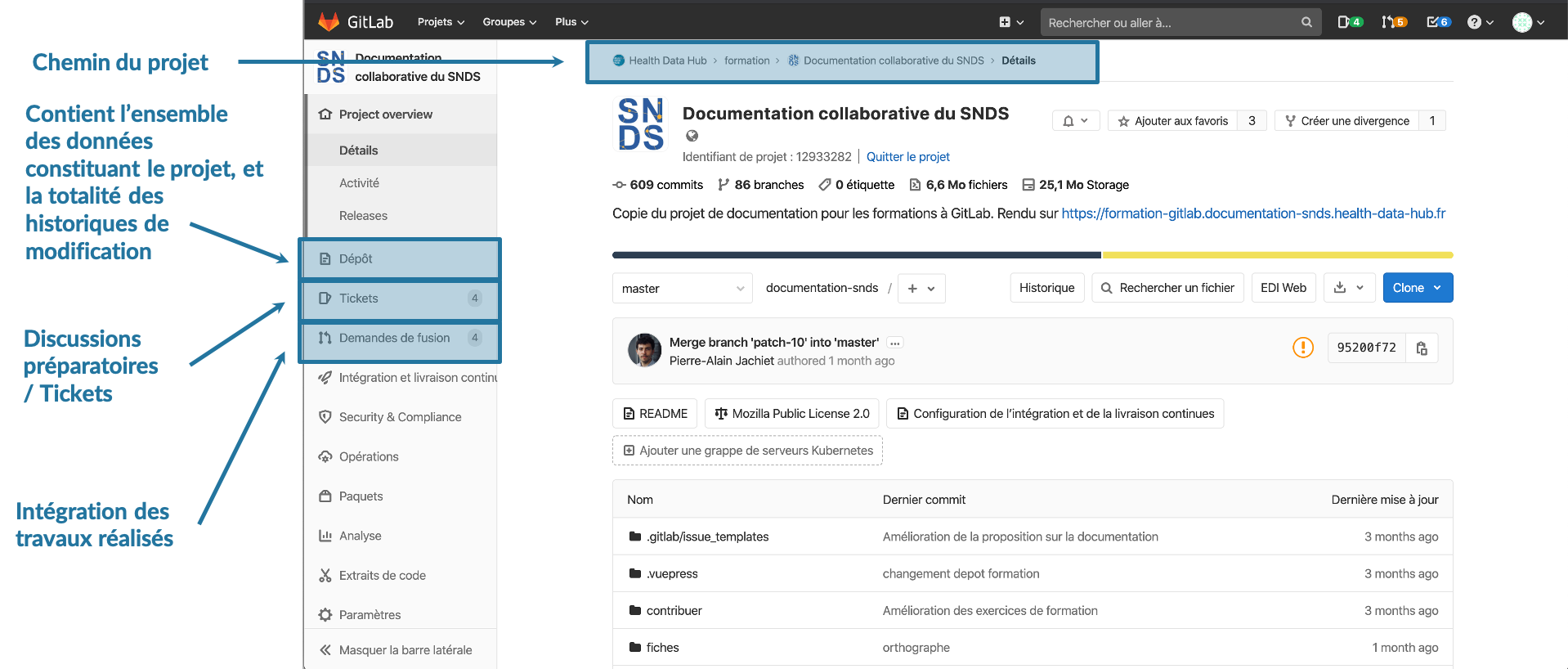Open the merge requests icon in top bar
Viewport: 1568px width, 669px height.
[x=1393, y=22]
